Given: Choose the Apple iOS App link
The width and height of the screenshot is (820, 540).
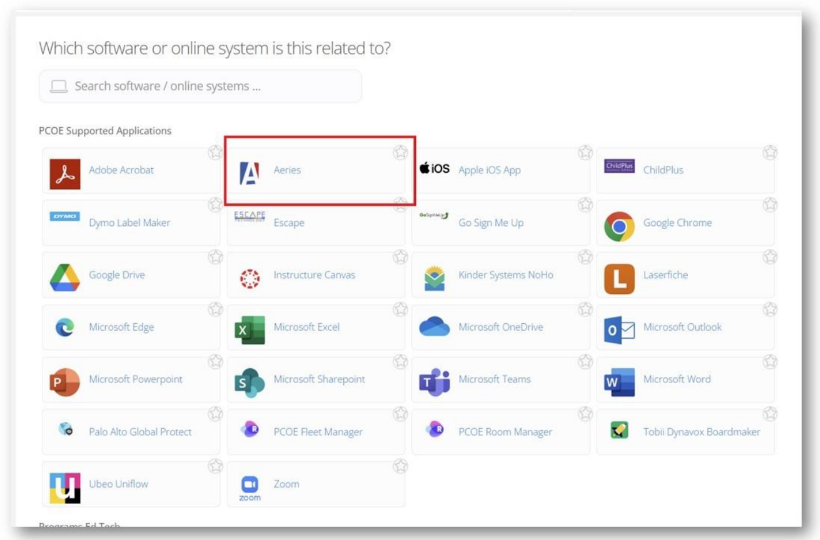Looking at the screenshot, I should point(489,170).
